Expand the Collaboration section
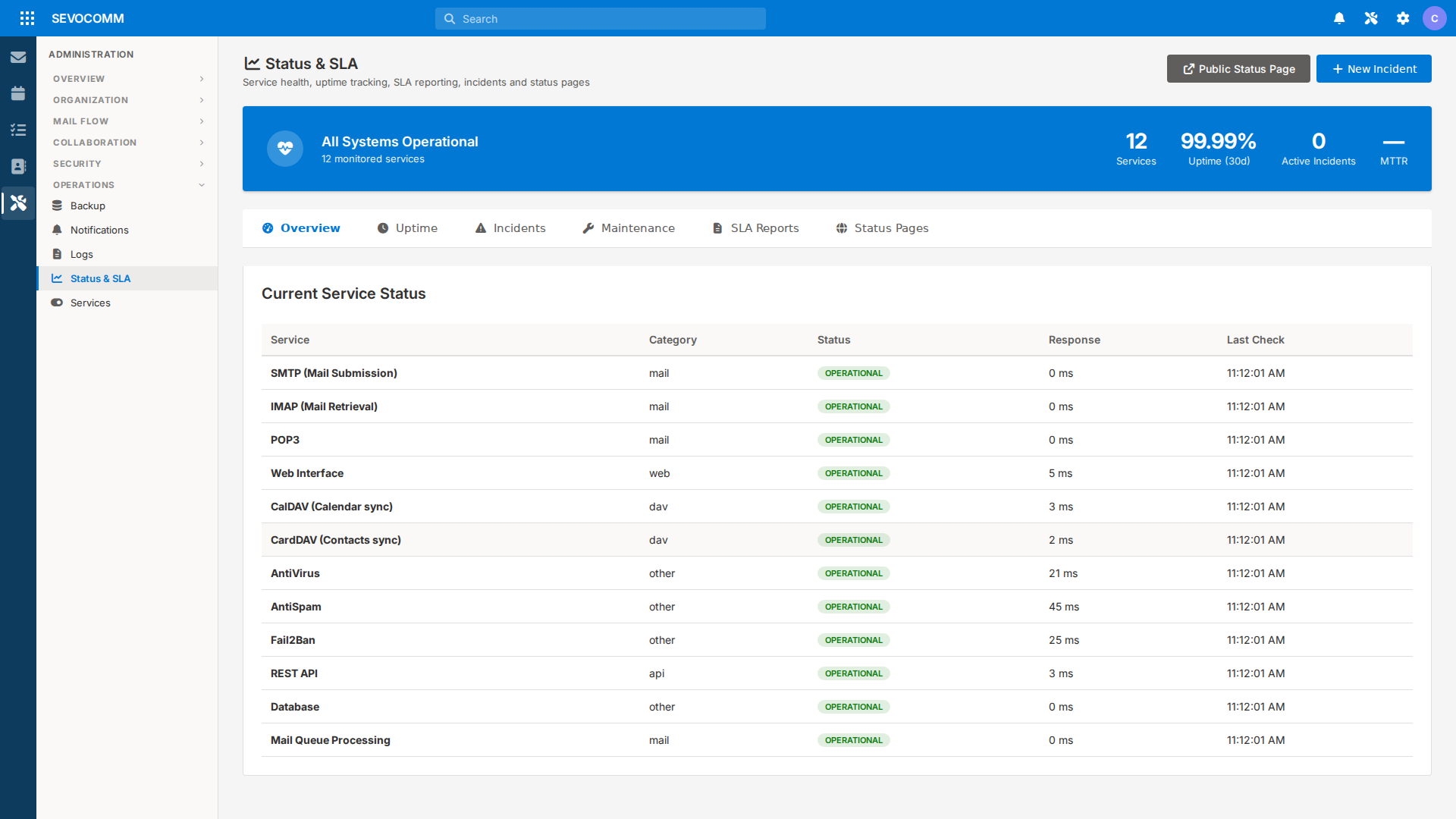This screenshot has width=1456, height=819. (x=127, y=142)
